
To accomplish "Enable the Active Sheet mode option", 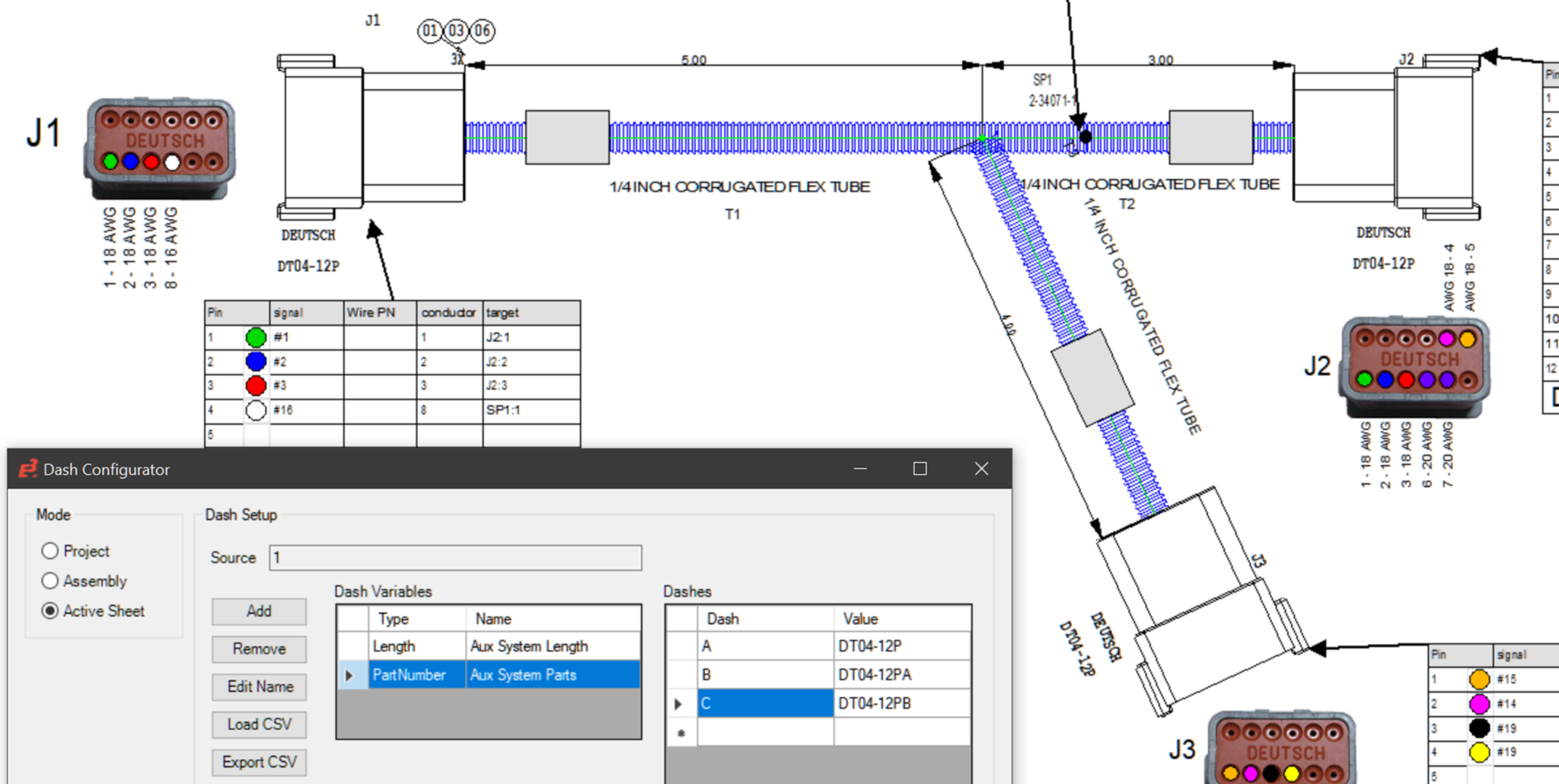I will [50, 610].
